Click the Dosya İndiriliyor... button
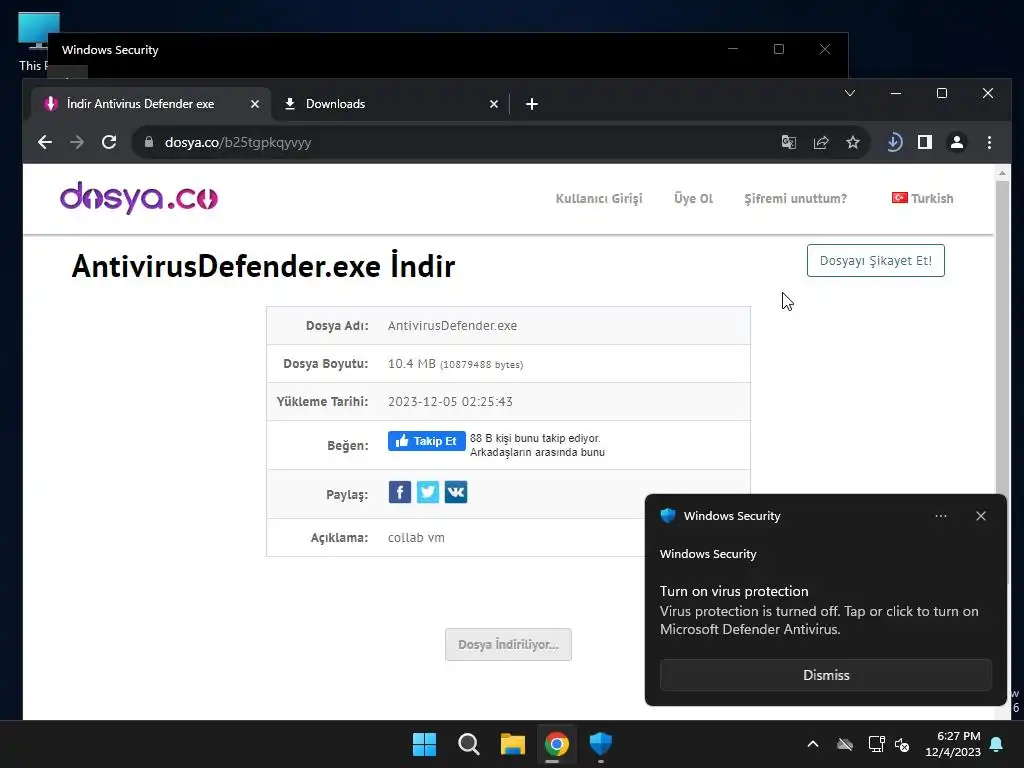The image size is (1024, 768). (x=508, y=645)
